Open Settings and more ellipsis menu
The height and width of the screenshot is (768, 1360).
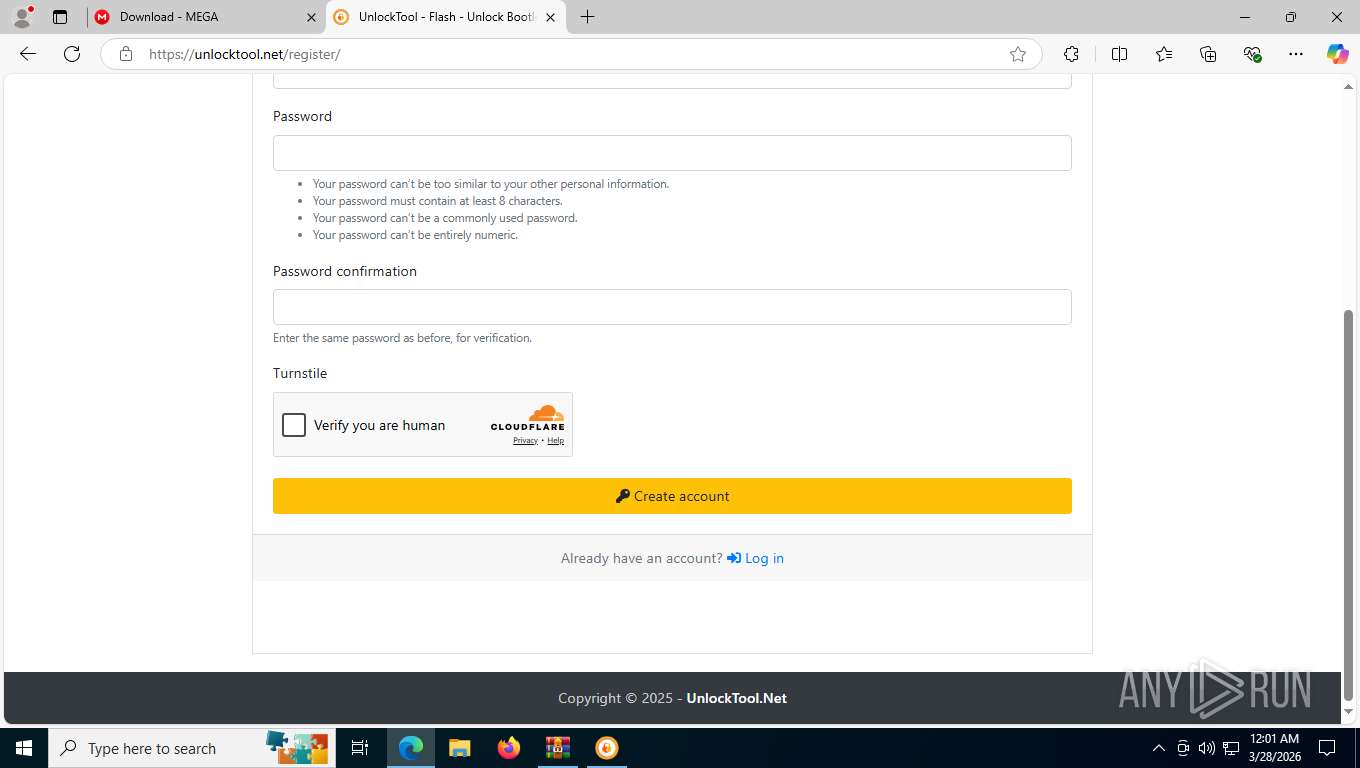pyautogui.click(x=1296, y=54)
